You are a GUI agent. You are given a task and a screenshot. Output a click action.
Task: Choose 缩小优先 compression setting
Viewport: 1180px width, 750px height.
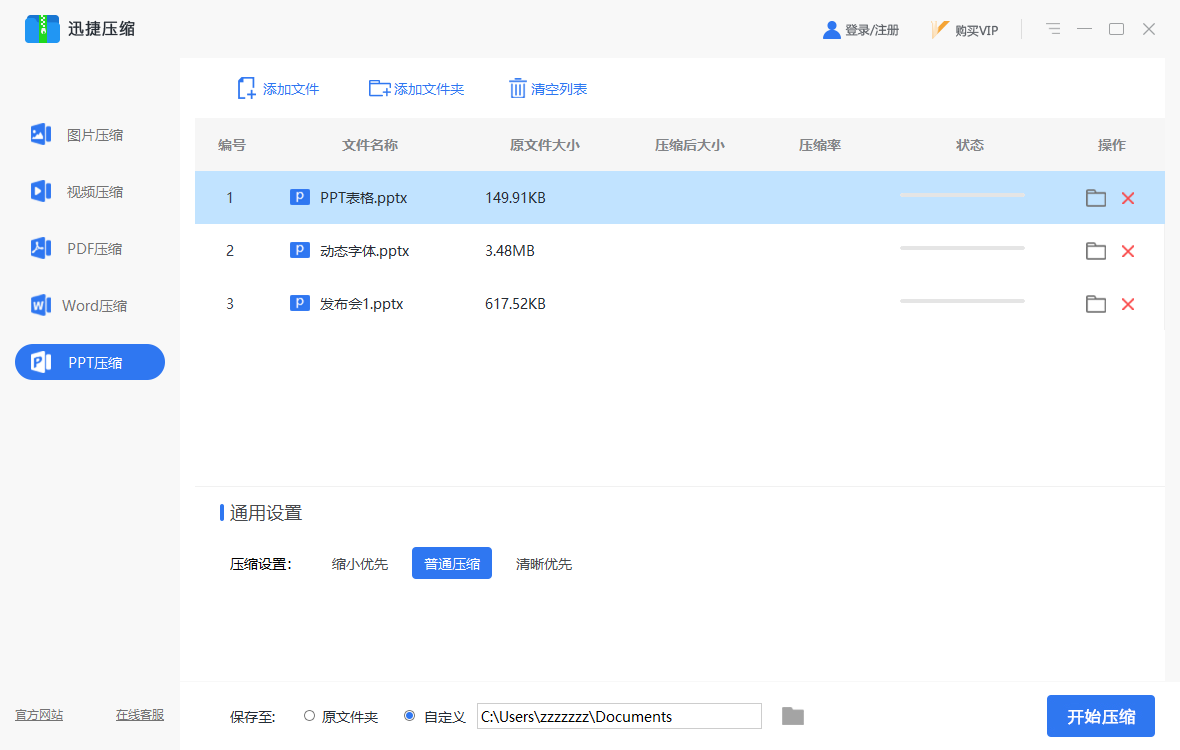tap(360, 564)
